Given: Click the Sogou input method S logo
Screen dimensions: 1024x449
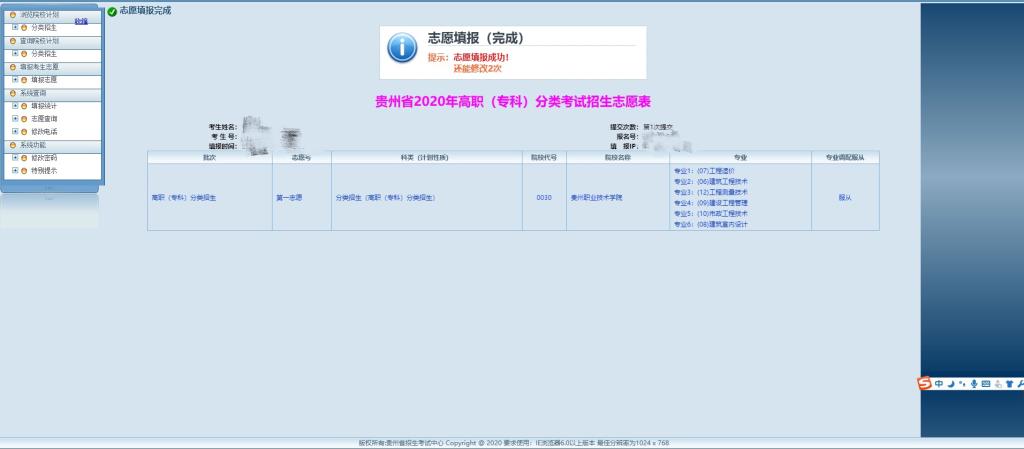Looking at the screenshot, I should click(x=925, y=384).
